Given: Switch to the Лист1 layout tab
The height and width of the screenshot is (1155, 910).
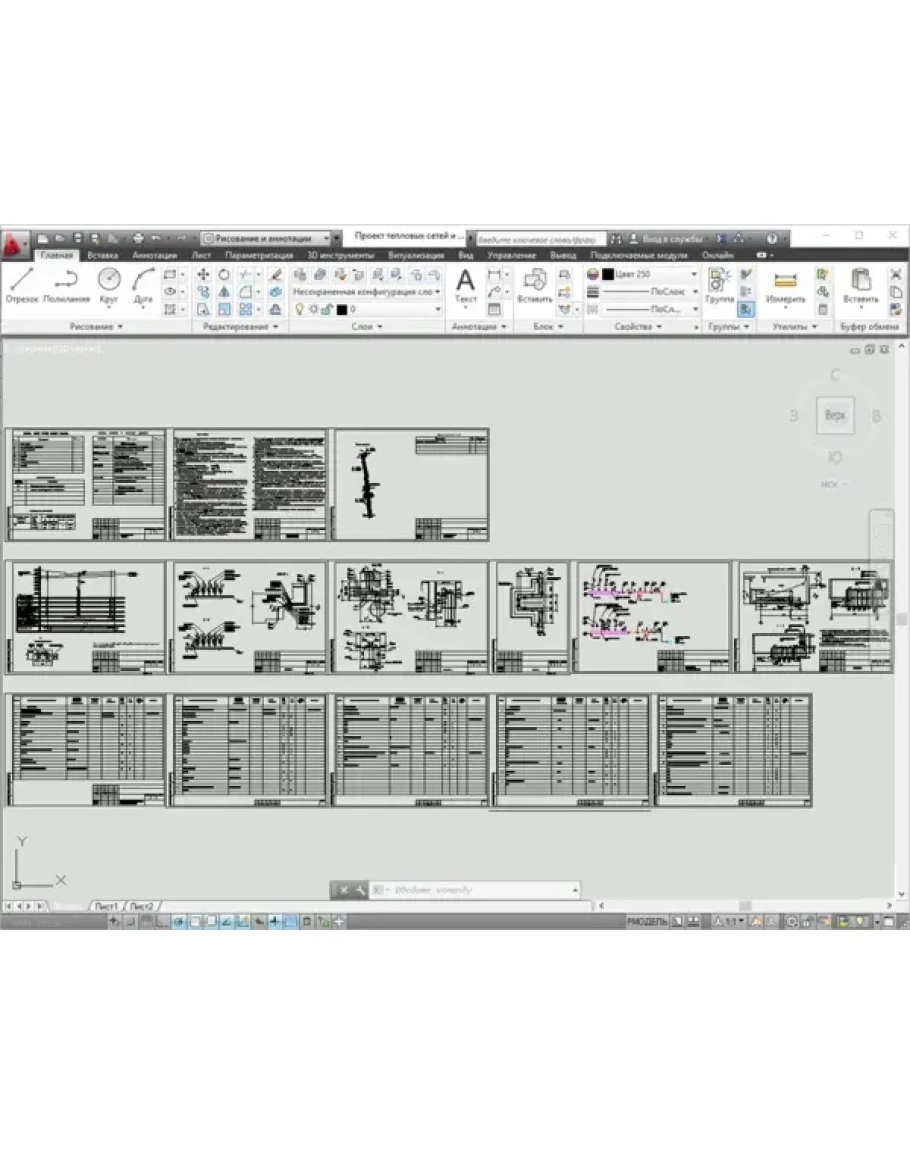Looking at the screenshot, I should [x=106, y=906].
